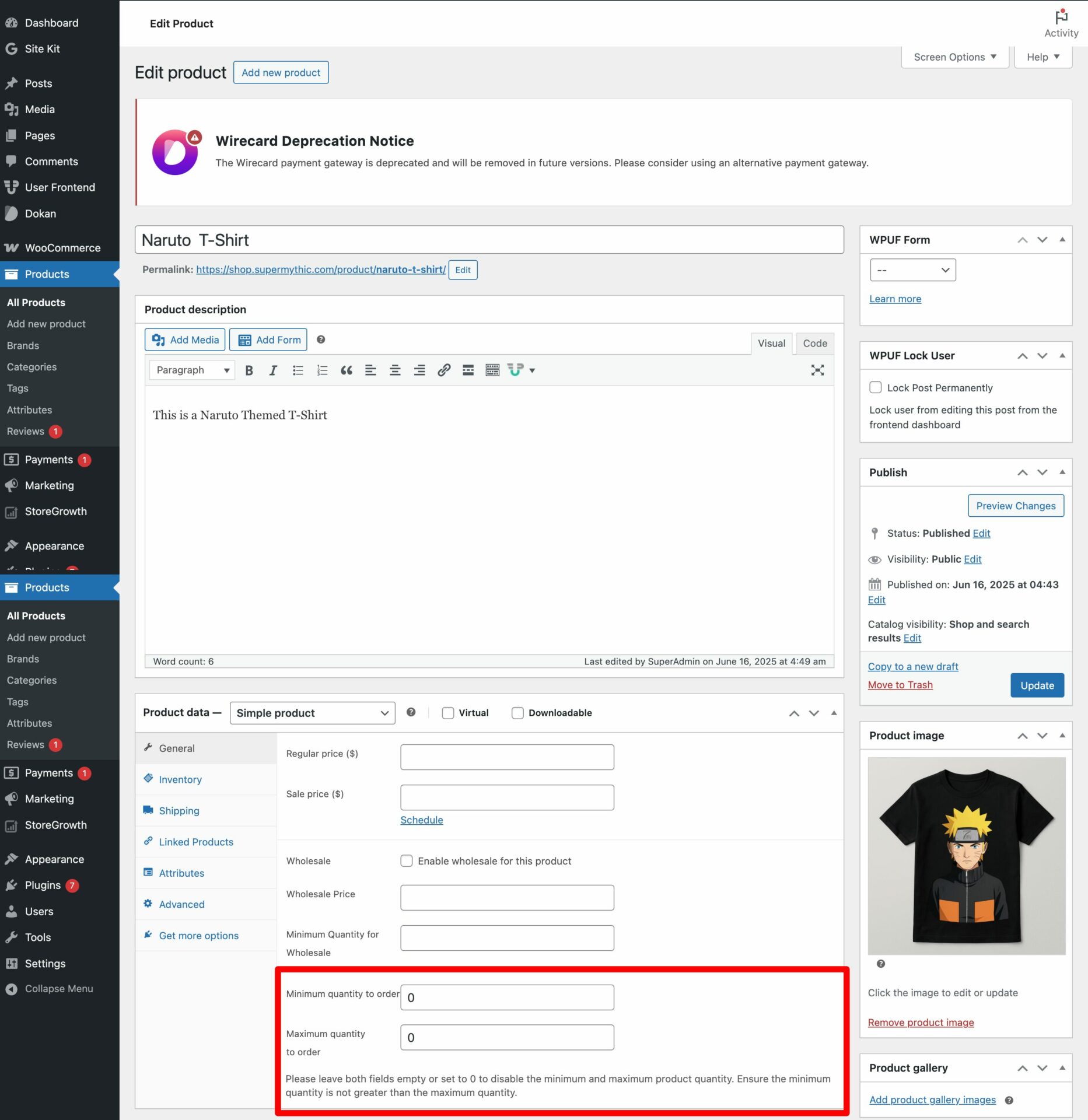The height and width of the screenshot is (1120, 1088).
Task: Align text right
Action: (419, 370)
